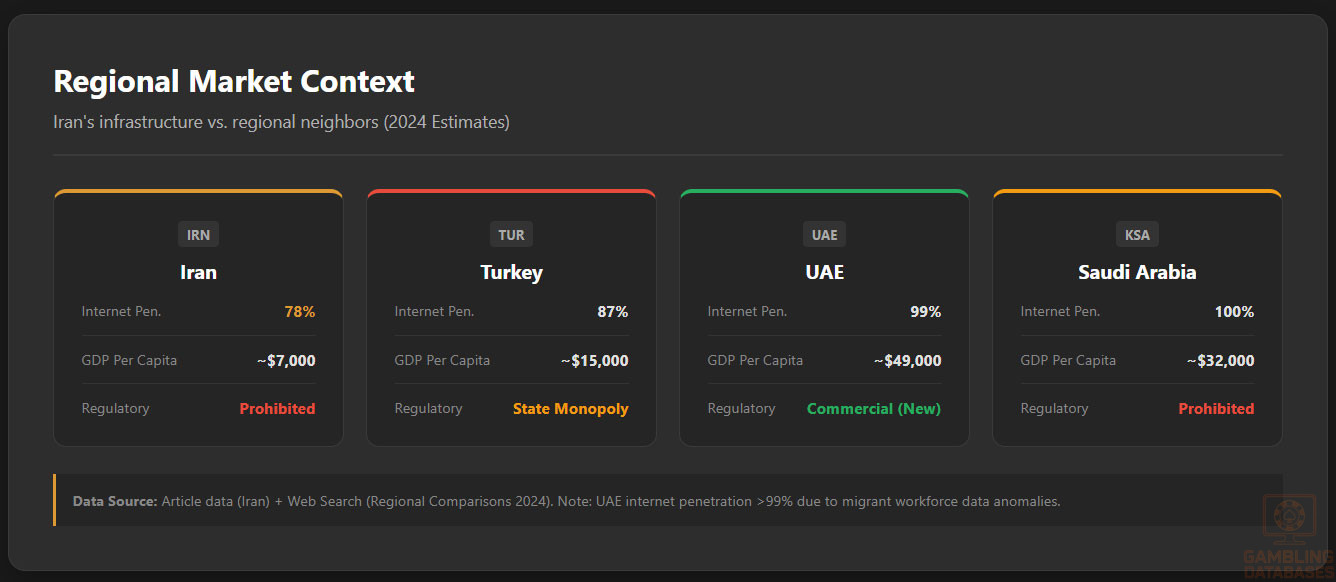This screenshot has height=582, width=1336.
Task: Select the Saudi Arabia card title
Action: coord(1137,272)
